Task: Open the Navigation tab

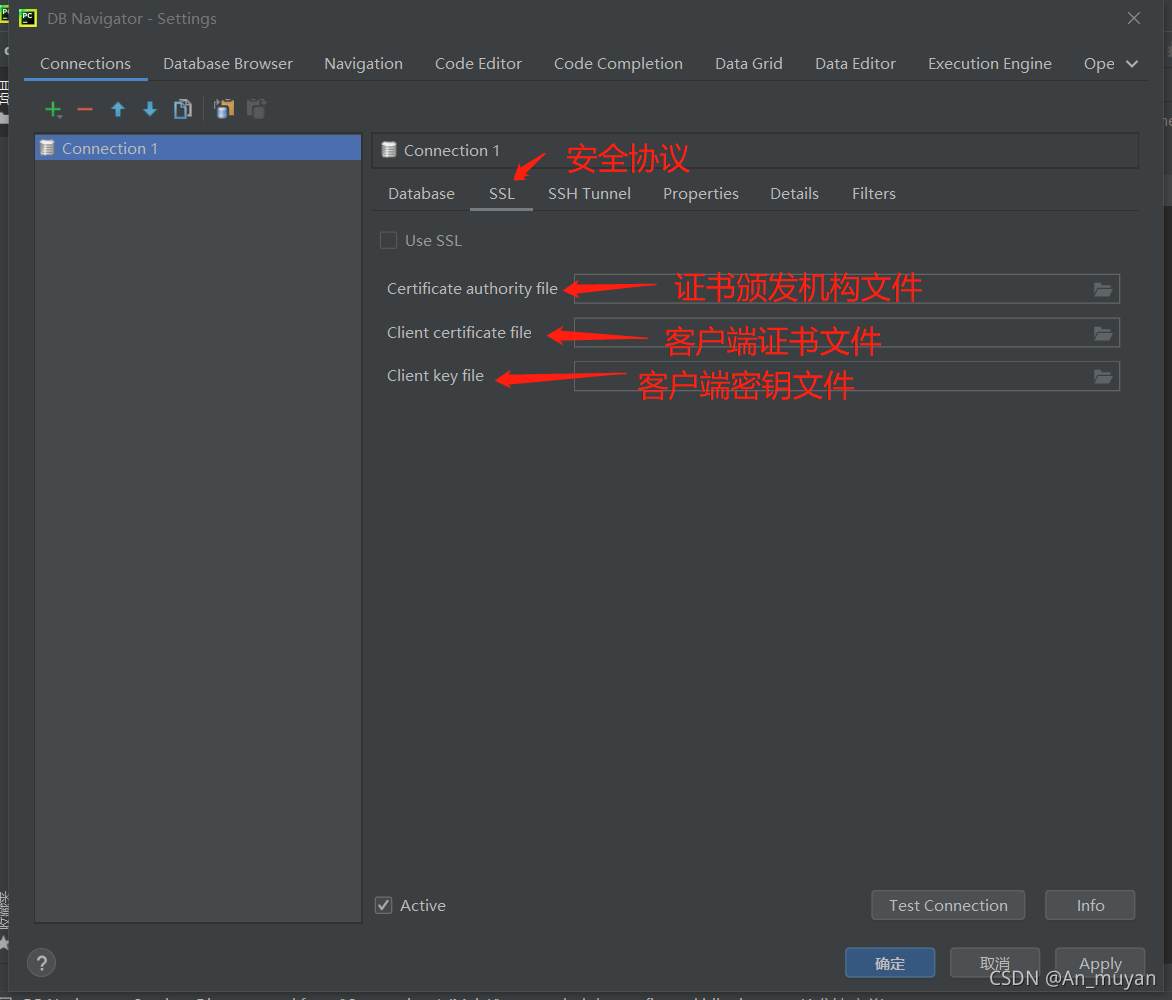Action: [363, 64]
